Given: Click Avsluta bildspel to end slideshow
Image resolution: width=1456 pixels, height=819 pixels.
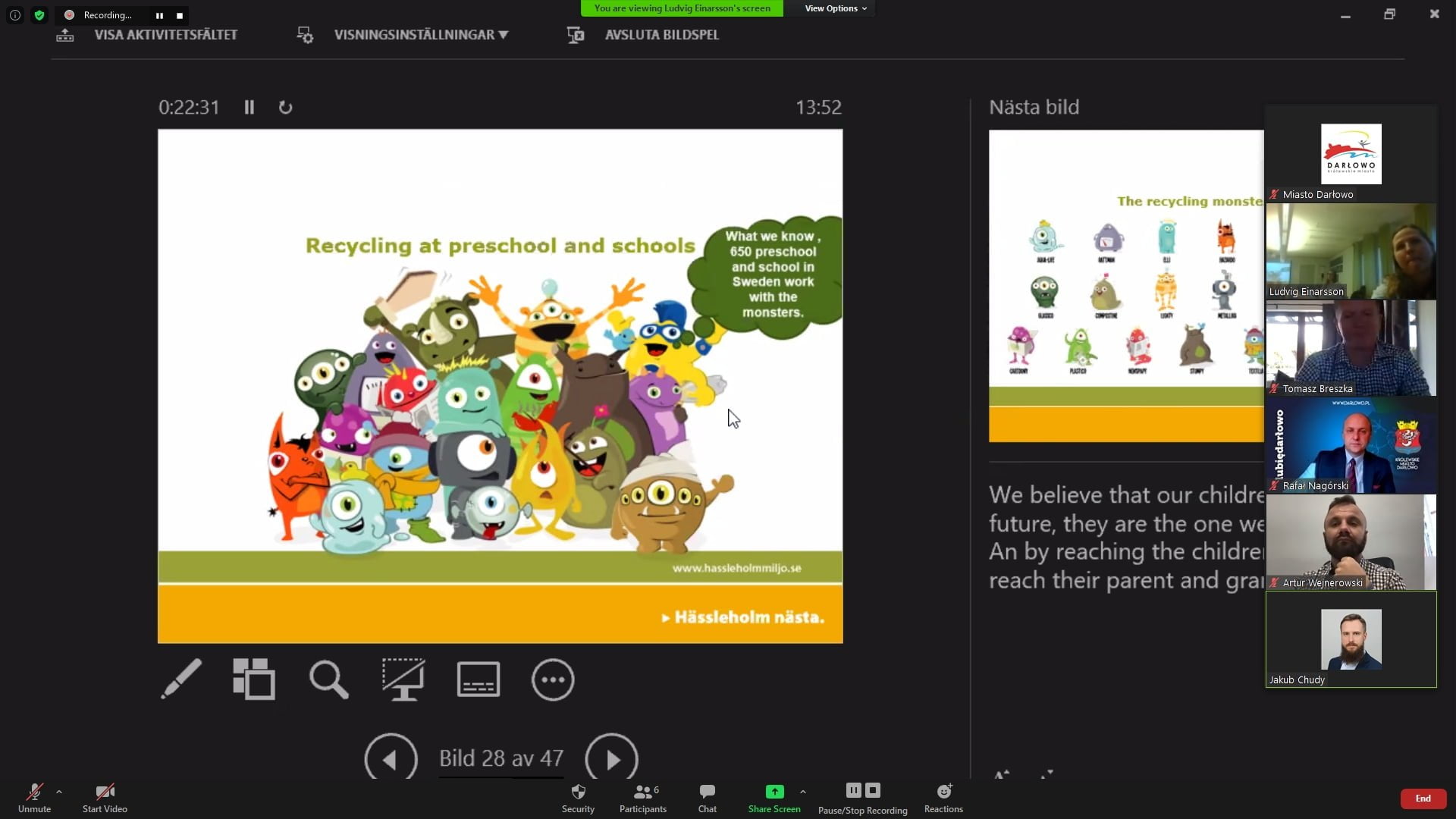Looking at the screenshot, I should pyautogui.click(x=661, y=35).
